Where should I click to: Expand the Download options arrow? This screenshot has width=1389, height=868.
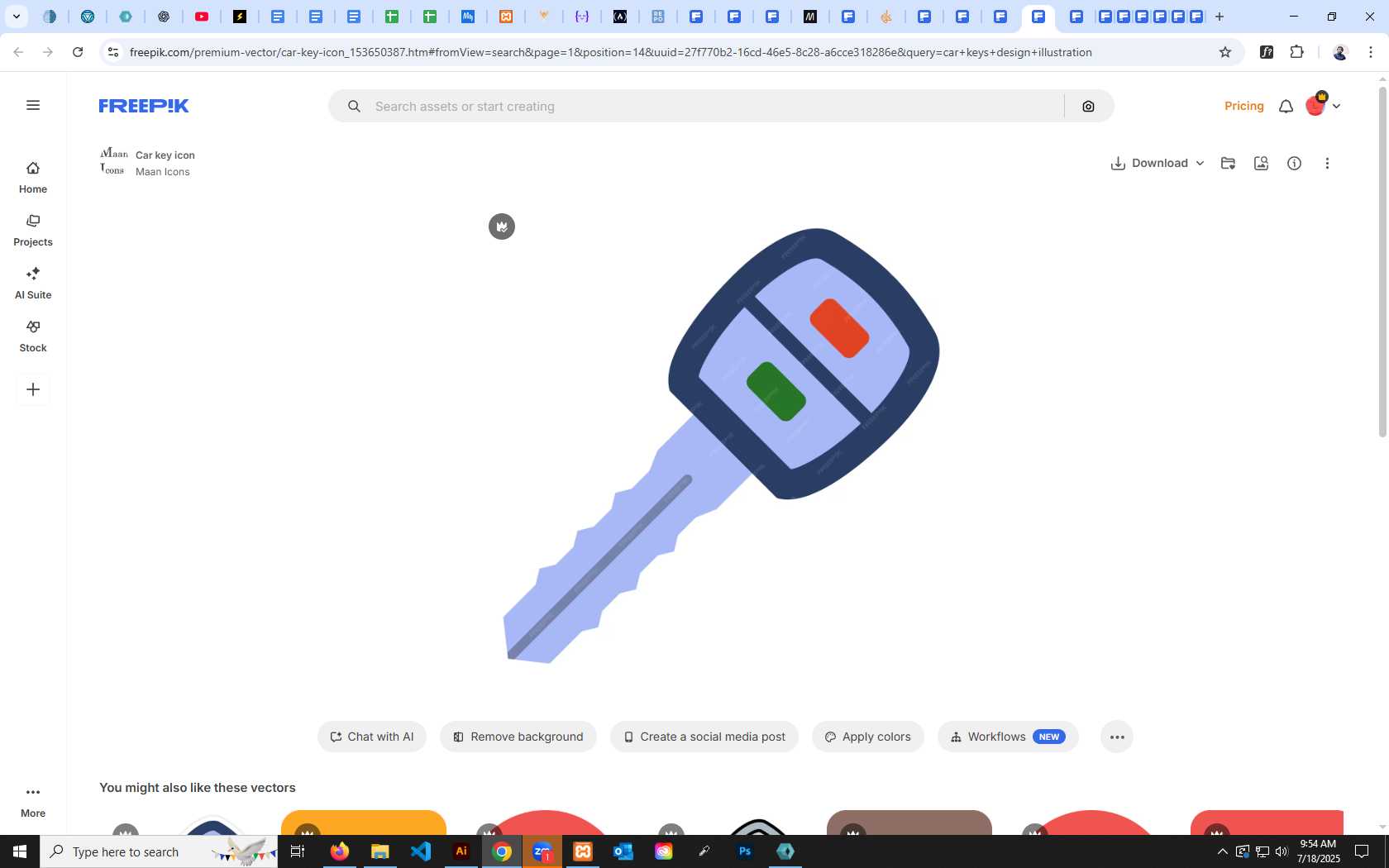(1200, 163)
